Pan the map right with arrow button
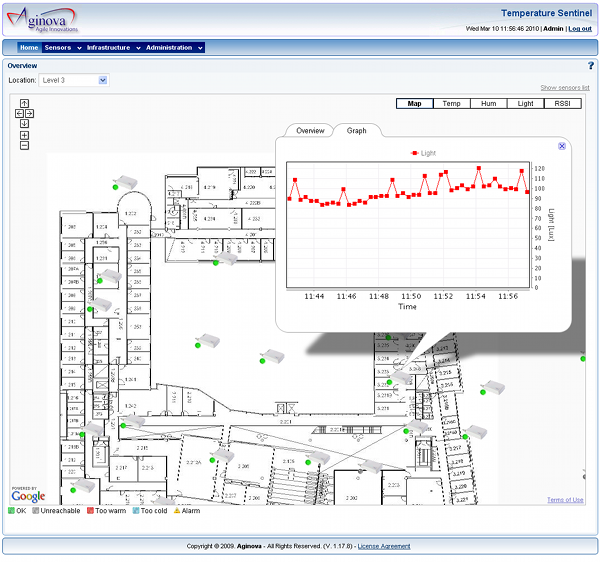Image resolution: width=600 pixels, height=562 pixels. [30, 113]
